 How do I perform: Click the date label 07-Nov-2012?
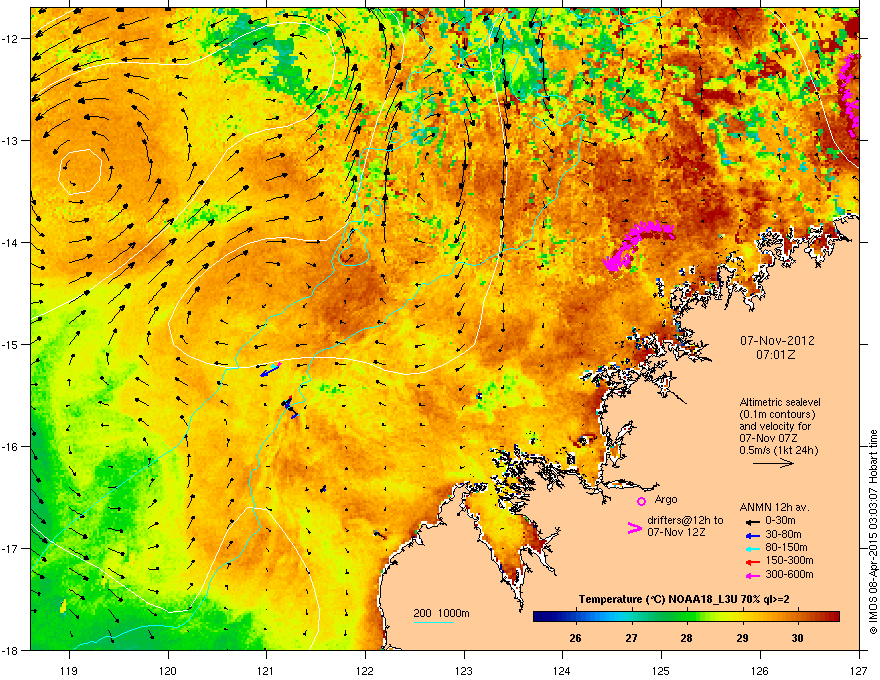point(777,341)
